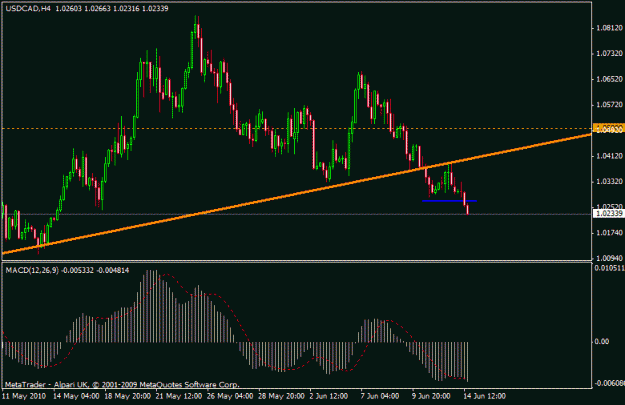This screenshot has height=405, width=625.
Task: Click the 1.03320 price scale value
Action: (x=609, y=181)
